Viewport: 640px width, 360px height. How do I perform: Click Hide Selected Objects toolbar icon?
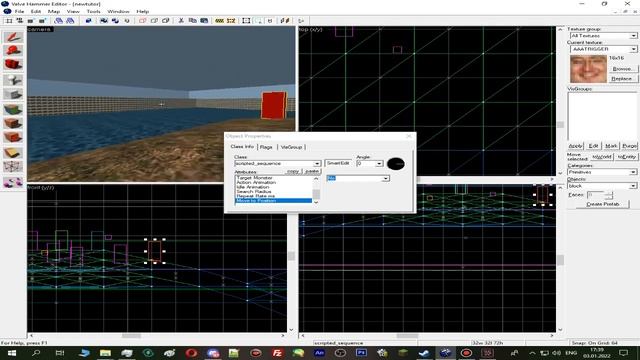(x=142, y=21)
